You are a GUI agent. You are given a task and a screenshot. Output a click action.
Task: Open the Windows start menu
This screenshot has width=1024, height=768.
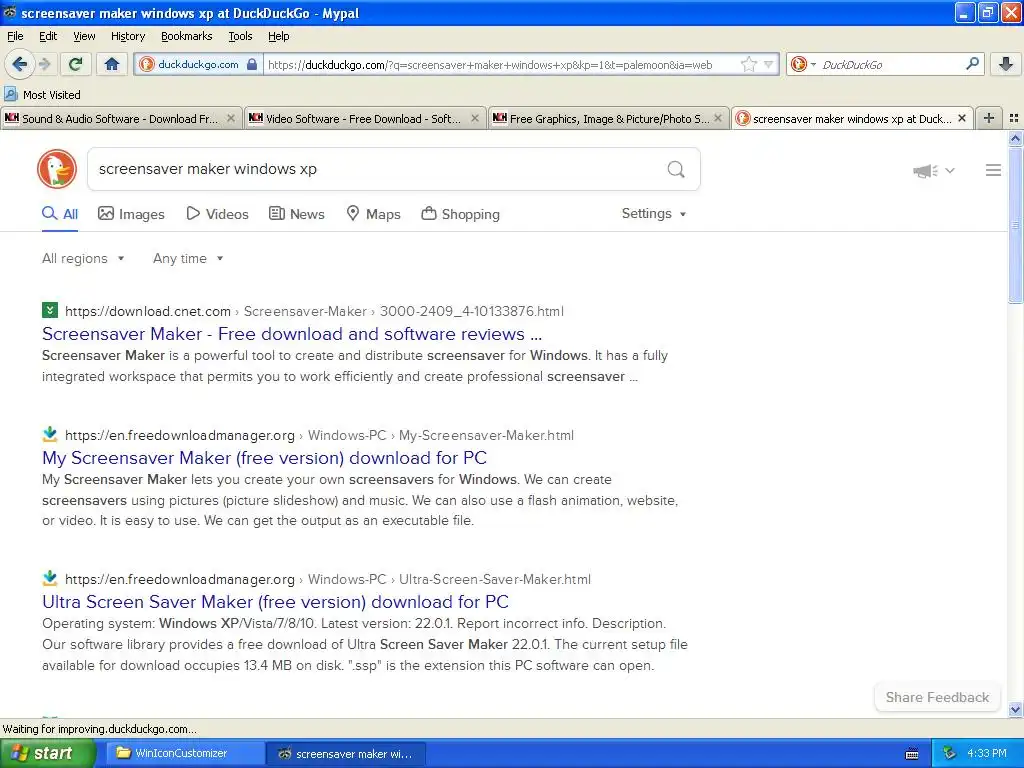[x=47, y=753]
